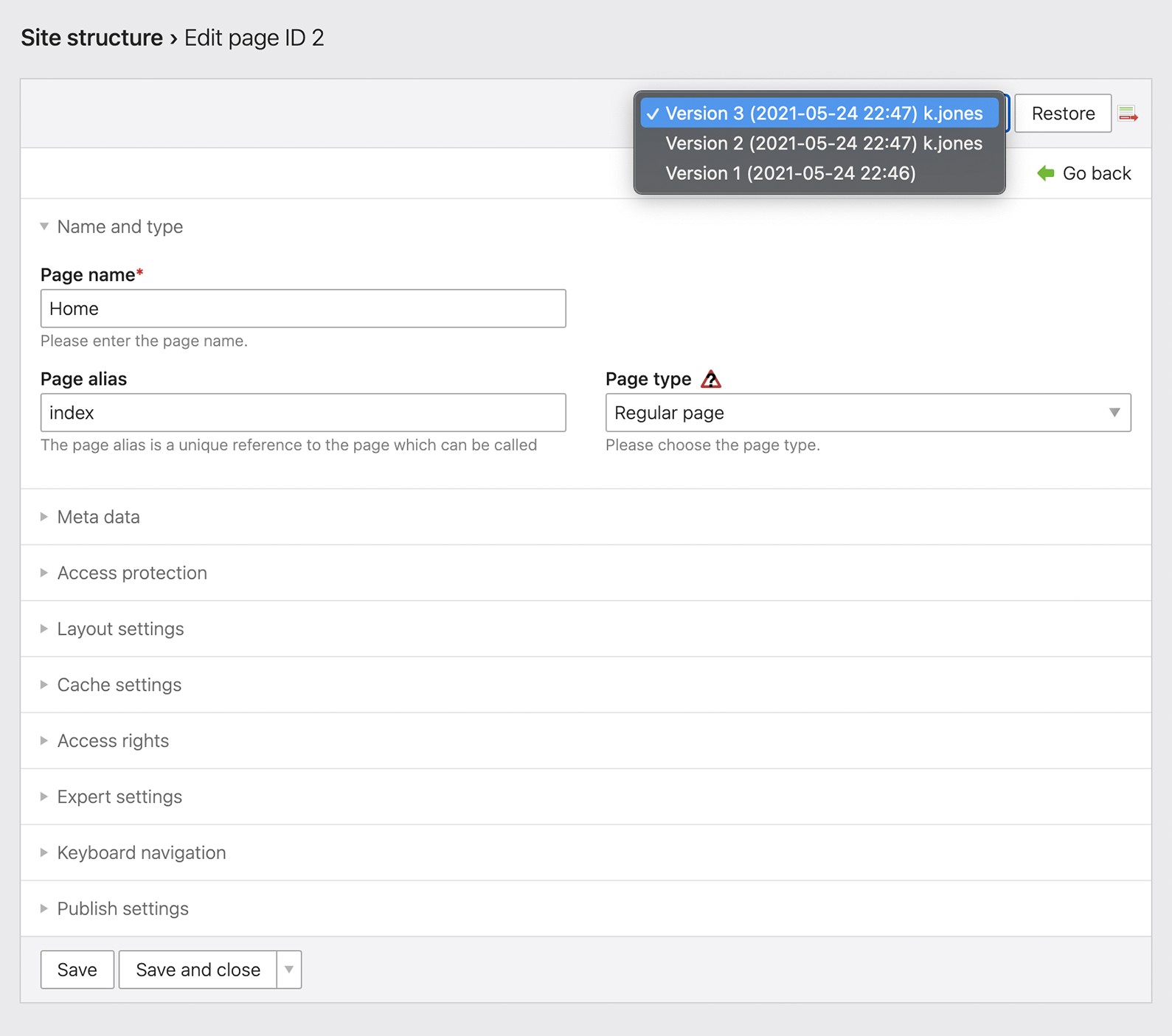Screen dimensions: 1172x1036
Task: Click the 'Please enter the page name.' hint
Action: click(144, 341)
